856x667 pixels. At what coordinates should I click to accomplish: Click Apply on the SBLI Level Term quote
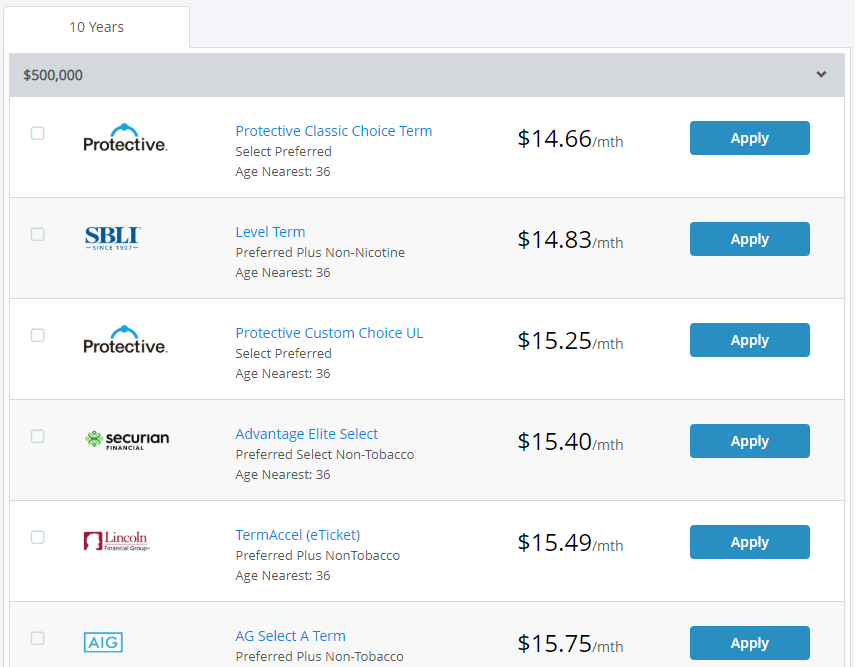click(749, 239)
